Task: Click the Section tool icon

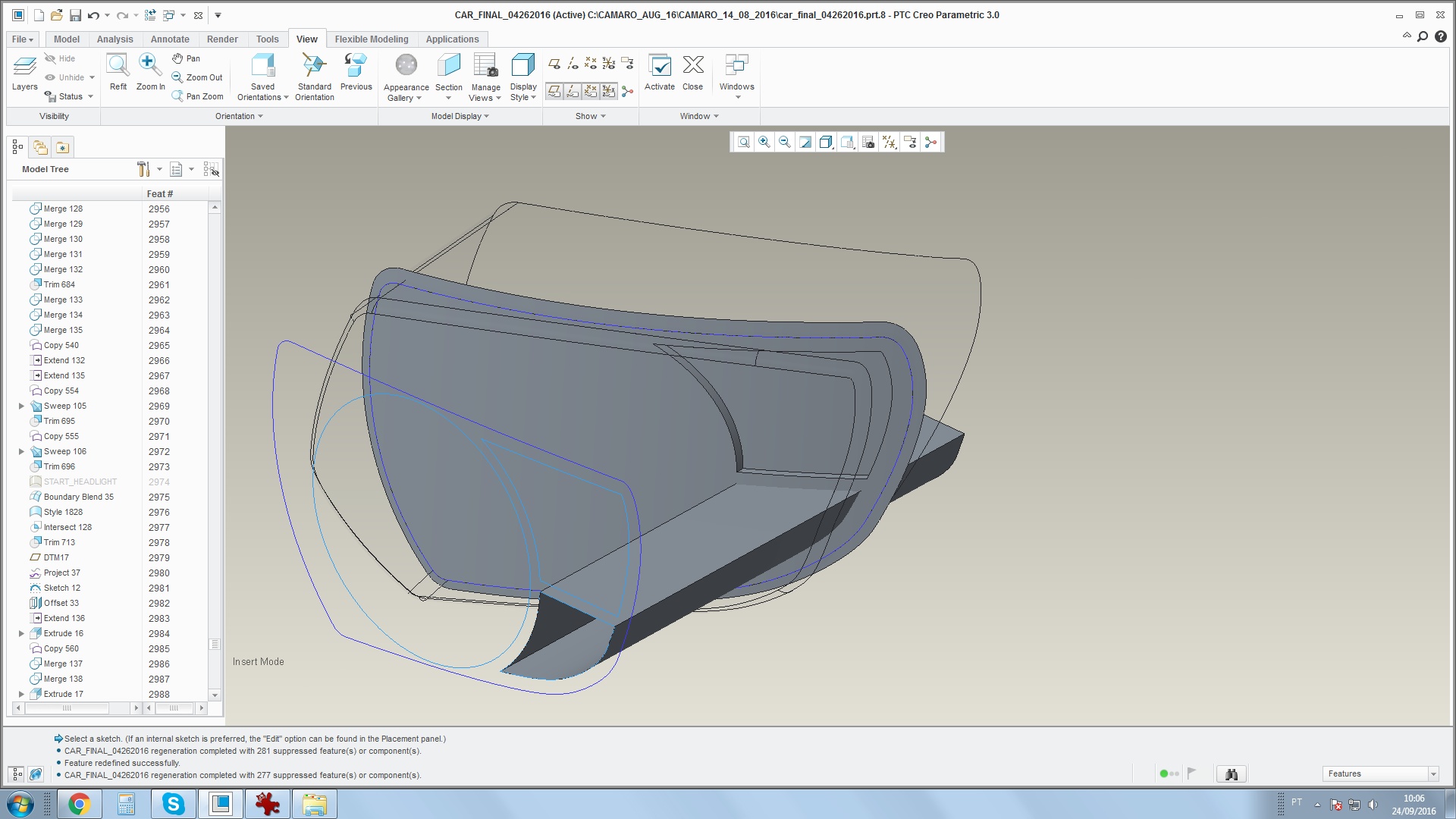Action: tap(448, 67)
